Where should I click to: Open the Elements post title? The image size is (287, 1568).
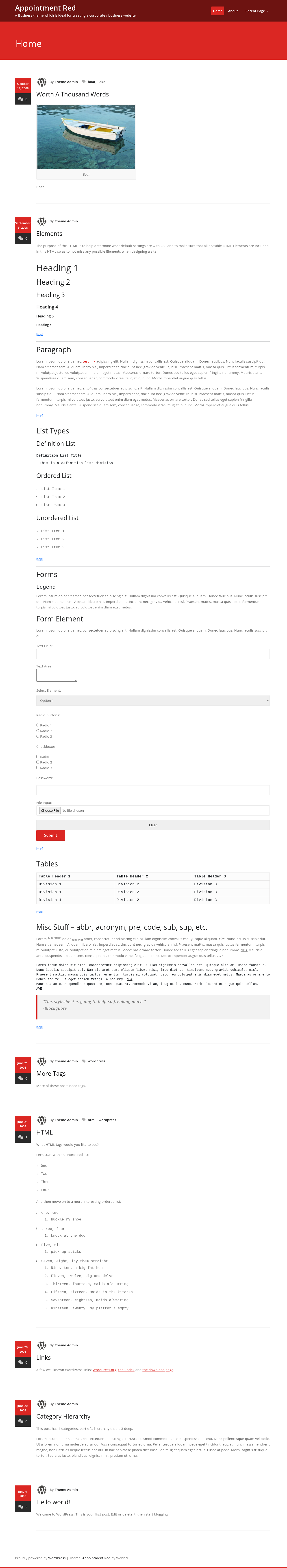point(49,234)
